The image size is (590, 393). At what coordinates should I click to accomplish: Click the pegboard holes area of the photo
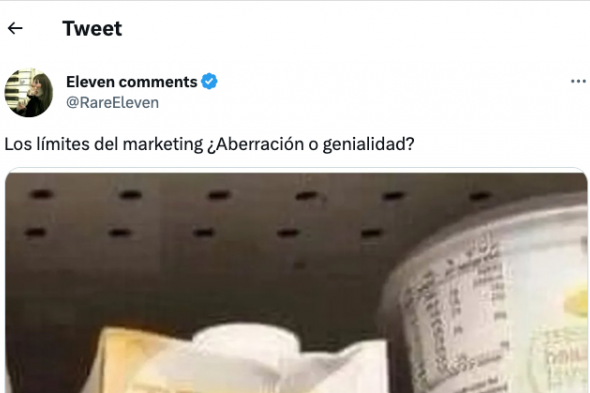pyautogui.click(x=256, y=213)
